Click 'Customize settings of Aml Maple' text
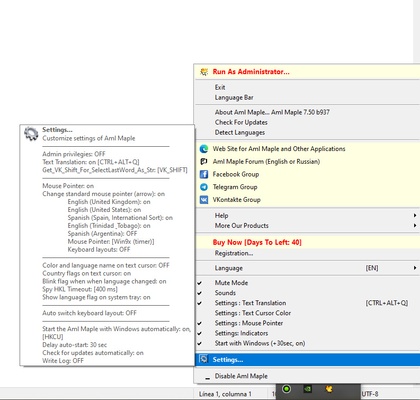The image size is (420, 400). (89, 138)
